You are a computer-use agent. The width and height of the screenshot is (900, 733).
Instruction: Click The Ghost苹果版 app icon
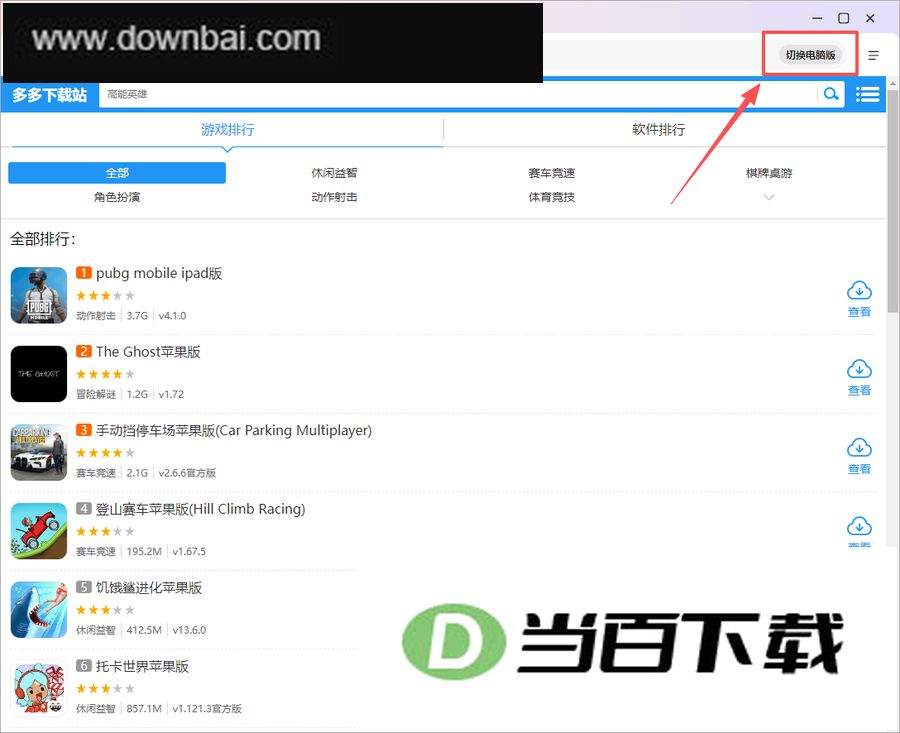click(x=39, y=374)
